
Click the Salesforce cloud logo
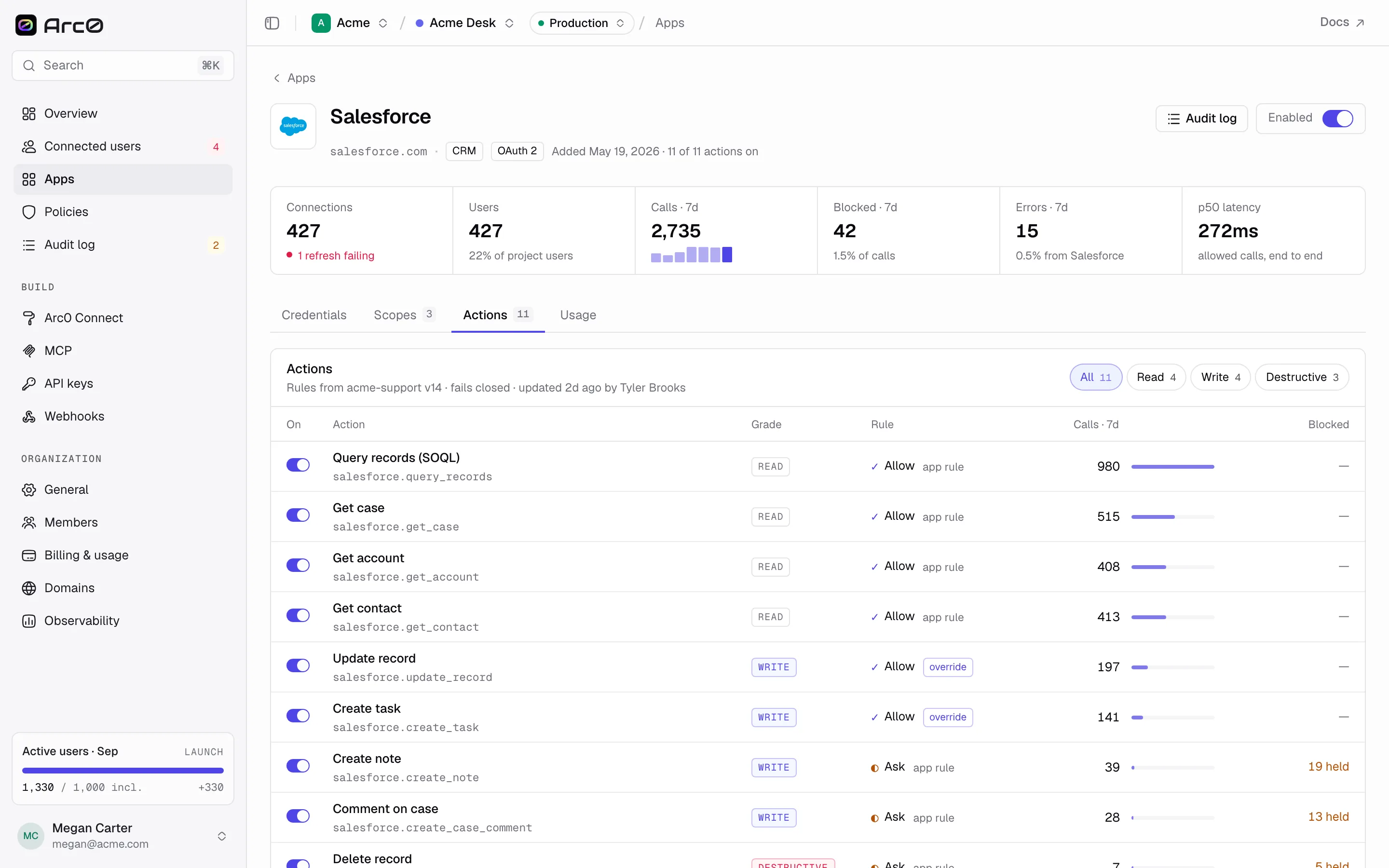point(293,126)
